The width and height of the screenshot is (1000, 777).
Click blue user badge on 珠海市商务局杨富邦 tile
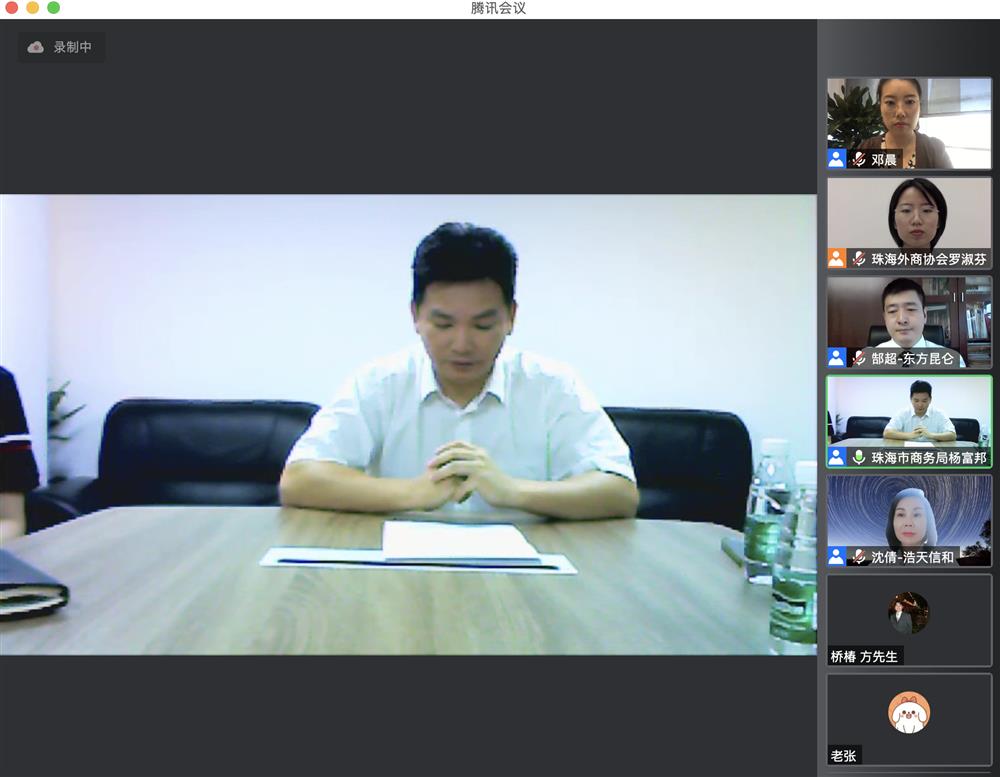pos(837,457)
